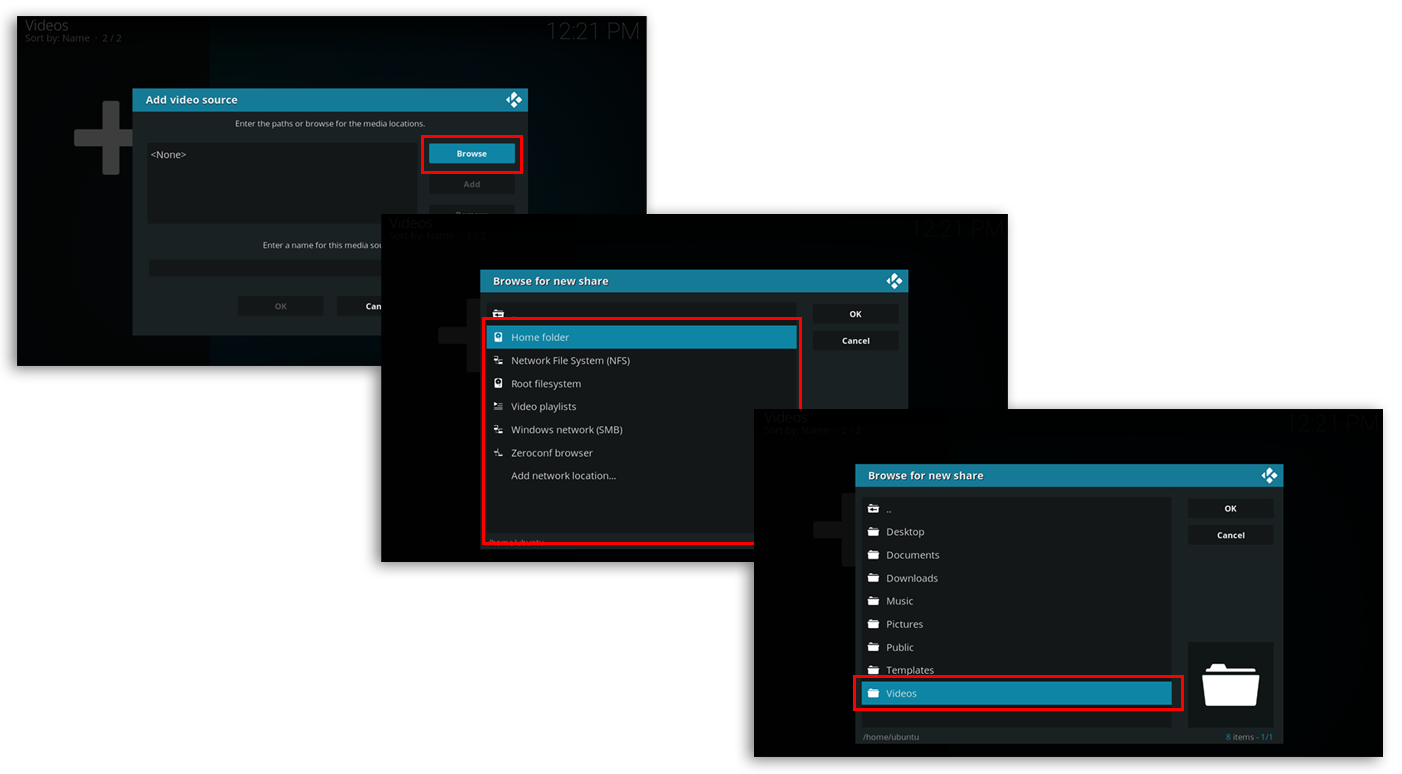Click the NFS network share icon
Screen dimensions: 1402x774
pos(499,360)
